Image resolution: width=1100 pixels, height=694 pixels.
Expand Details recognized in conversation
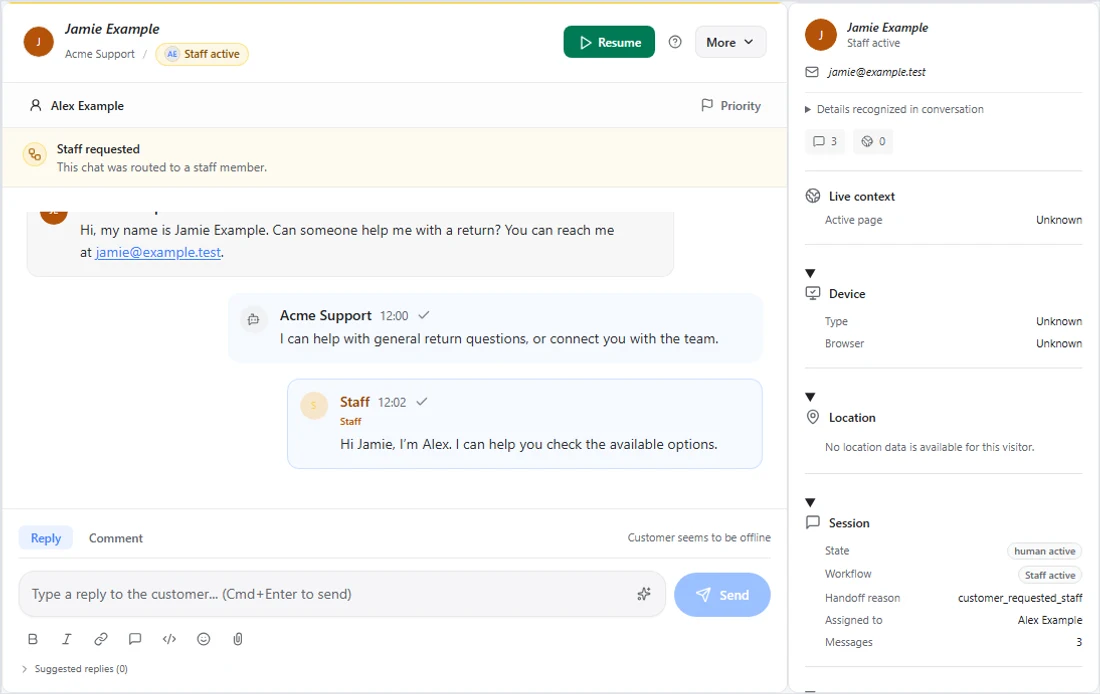pyautogui.click(x=894, y=109)
